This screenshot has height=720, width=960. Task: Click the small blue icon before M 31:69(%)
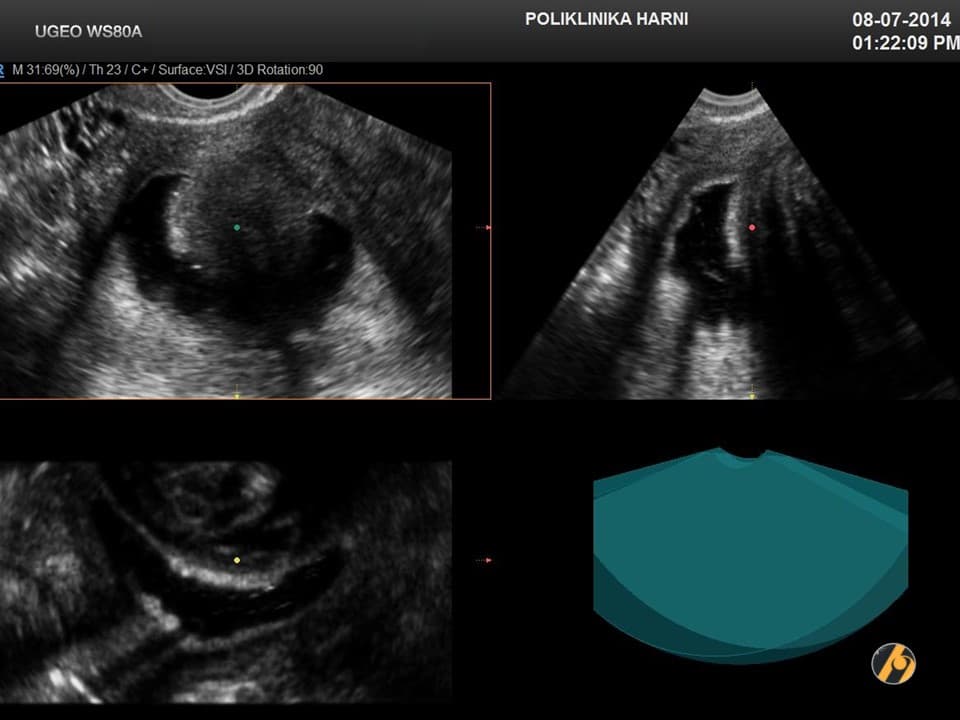click(4, 70)
